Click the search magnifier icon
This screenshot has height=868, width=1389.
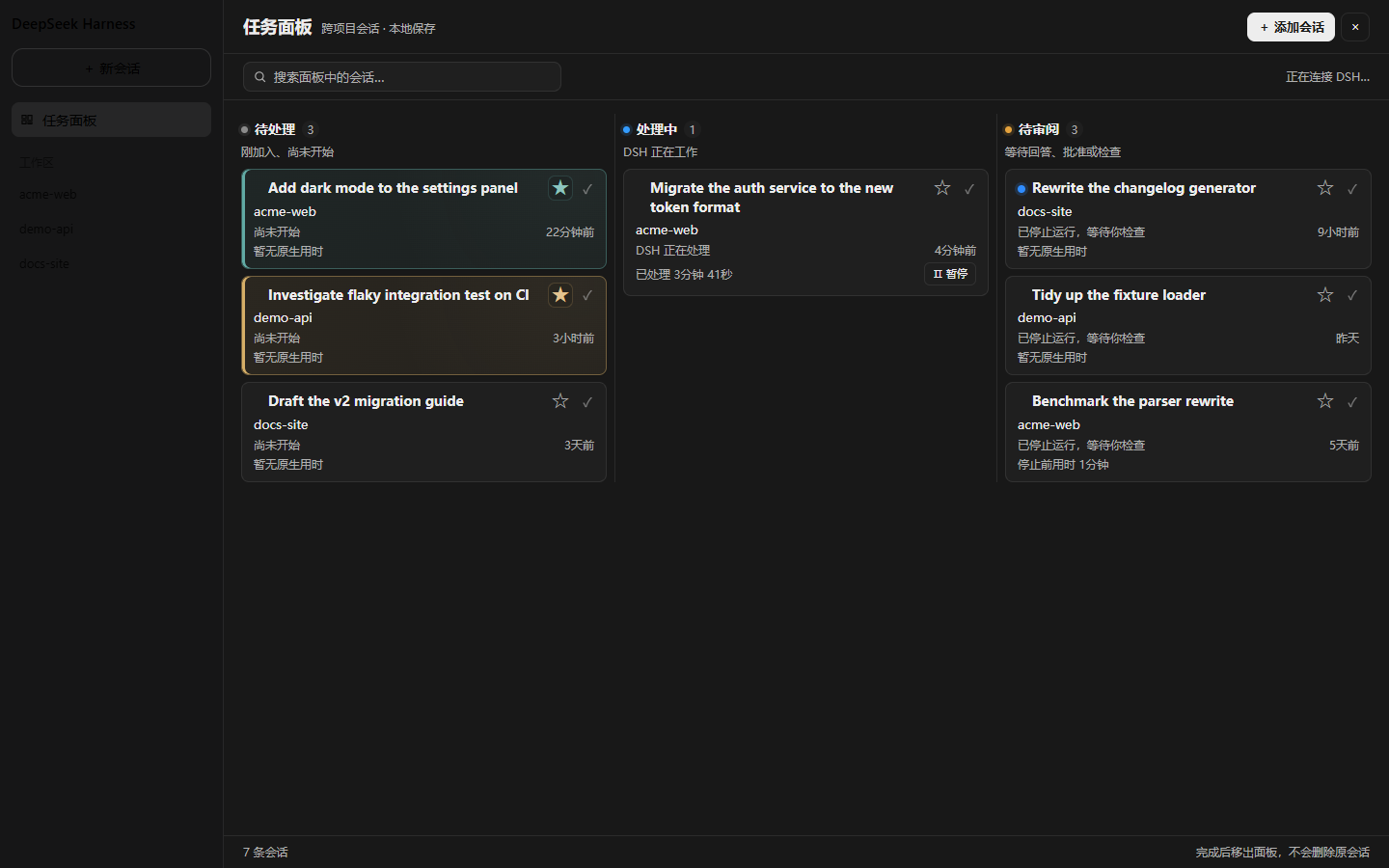click(259, 77)
